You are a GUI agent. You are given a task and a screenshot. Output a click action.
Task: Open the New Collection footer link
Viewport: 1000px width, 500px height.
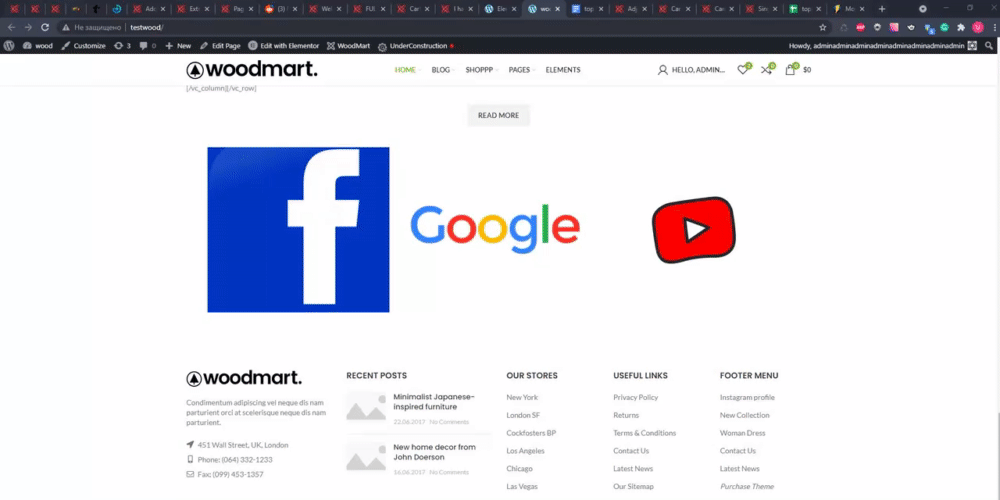[x=744, y=415]
